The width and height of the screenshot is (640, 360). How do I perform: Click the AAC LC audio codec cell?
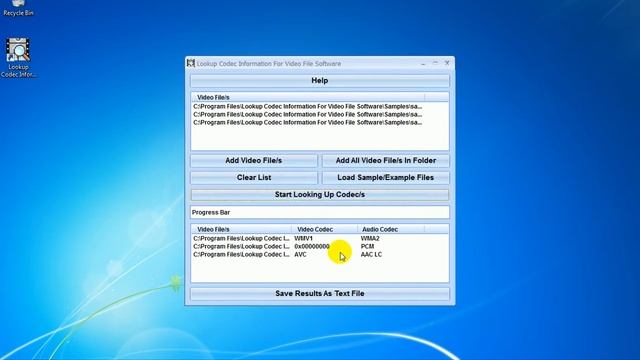point(371,254)
